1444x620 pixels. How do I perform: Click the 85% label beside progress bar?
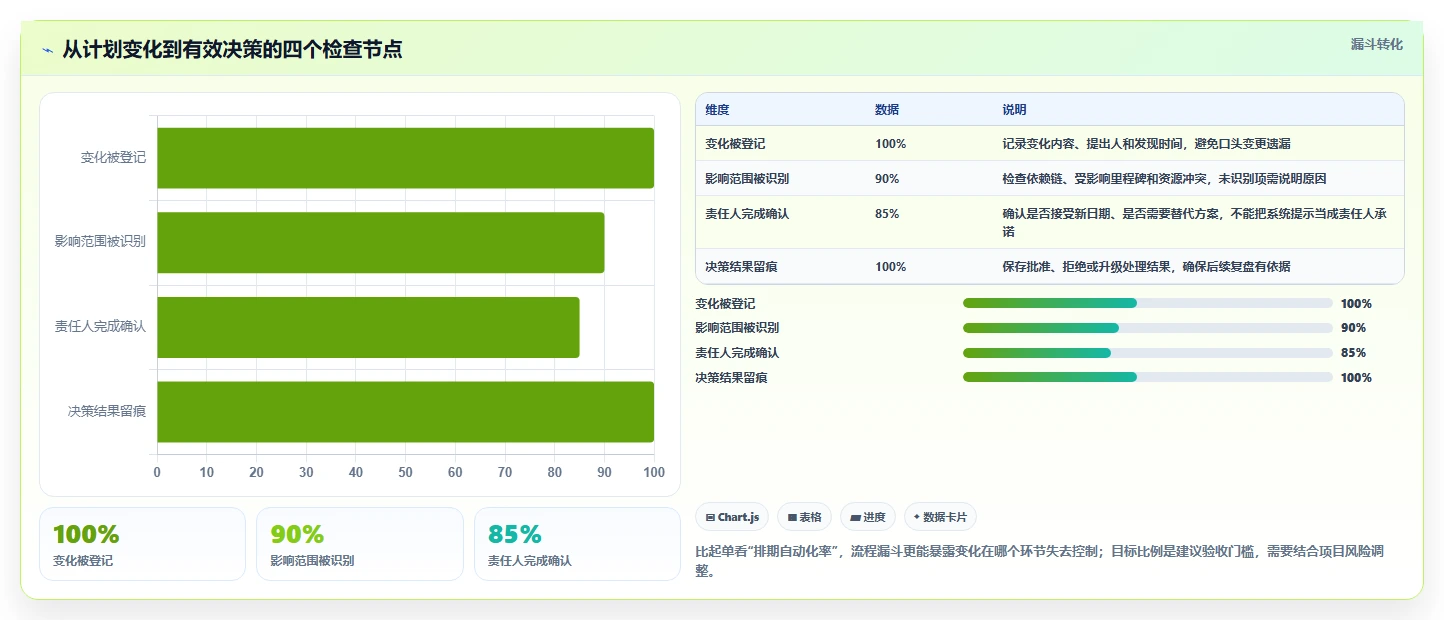tap(1353, 353)
